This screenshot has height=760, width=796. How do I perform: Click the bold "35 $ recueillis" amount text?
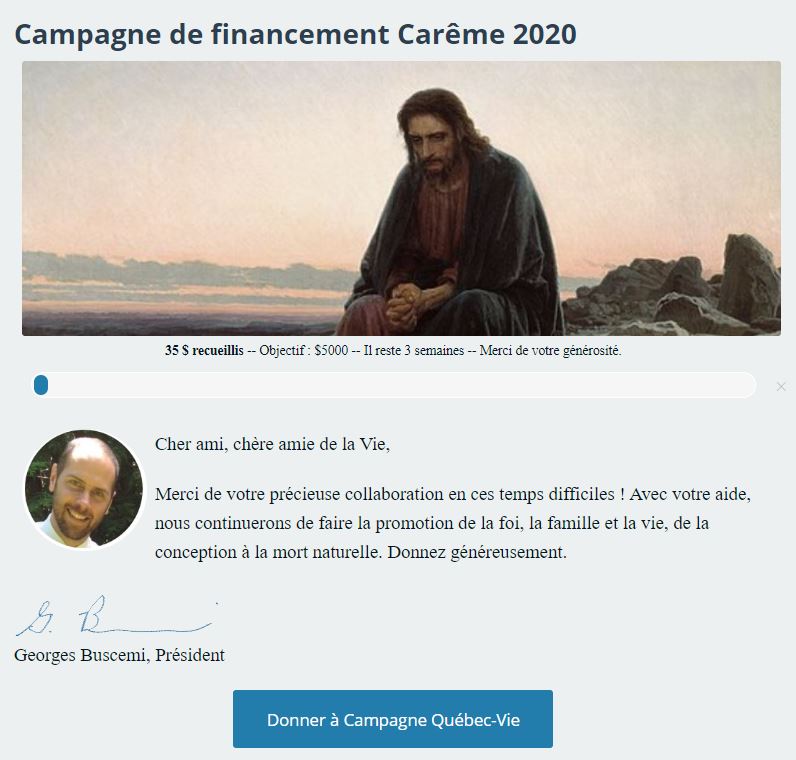pyautogui.click(x=204, y=351)
